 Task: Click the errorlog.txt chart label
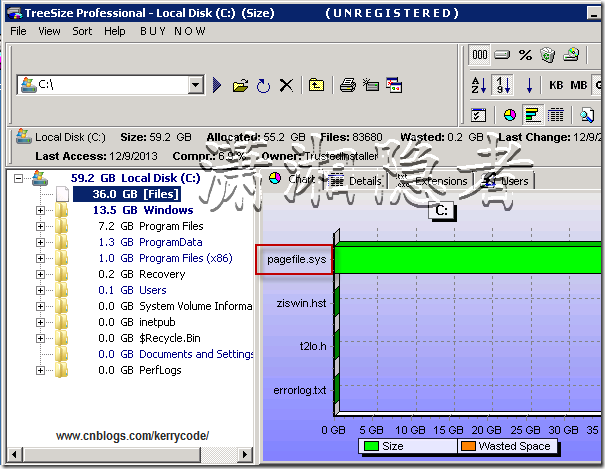300,390
